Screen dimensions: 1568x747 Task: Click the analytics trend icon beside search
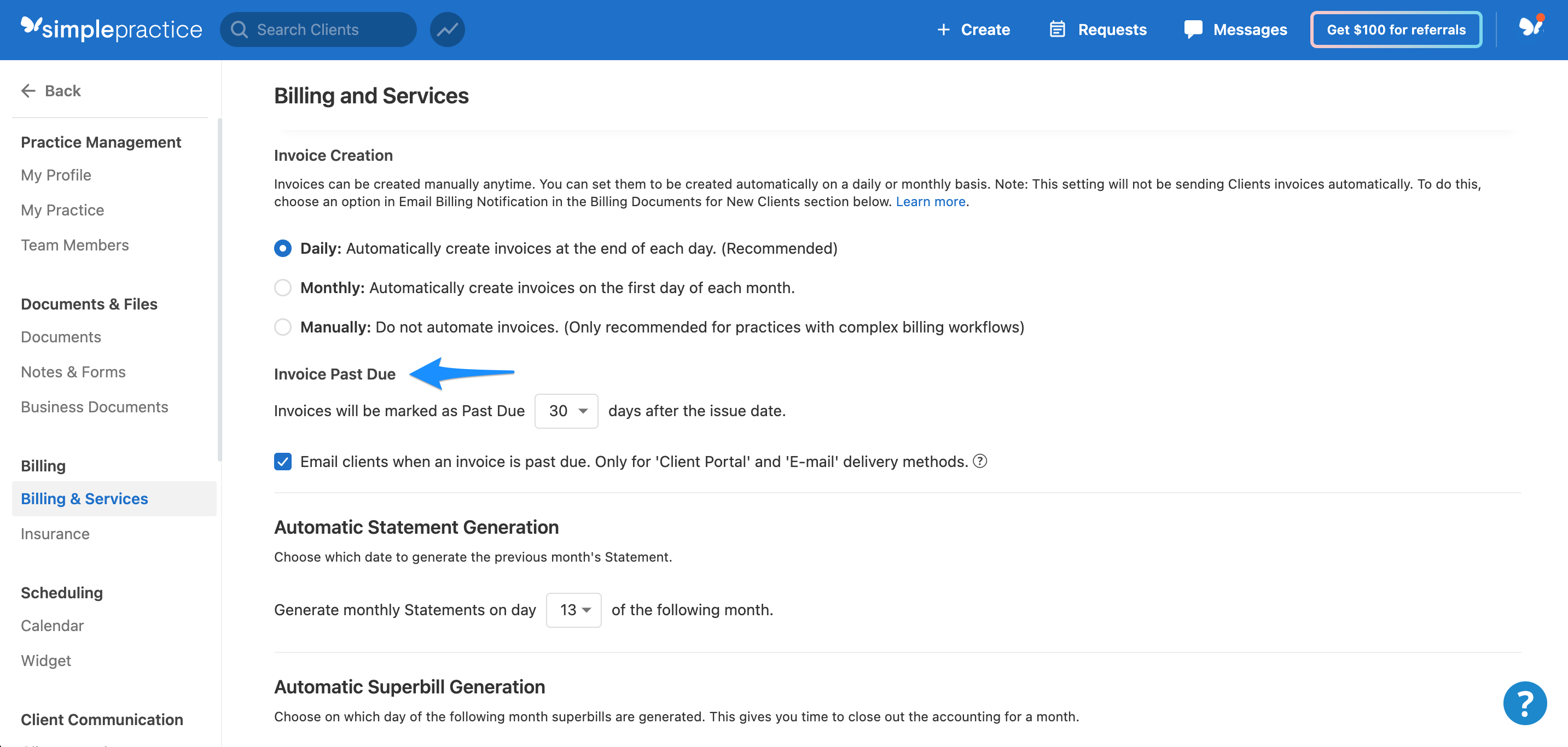coord(448,29)
